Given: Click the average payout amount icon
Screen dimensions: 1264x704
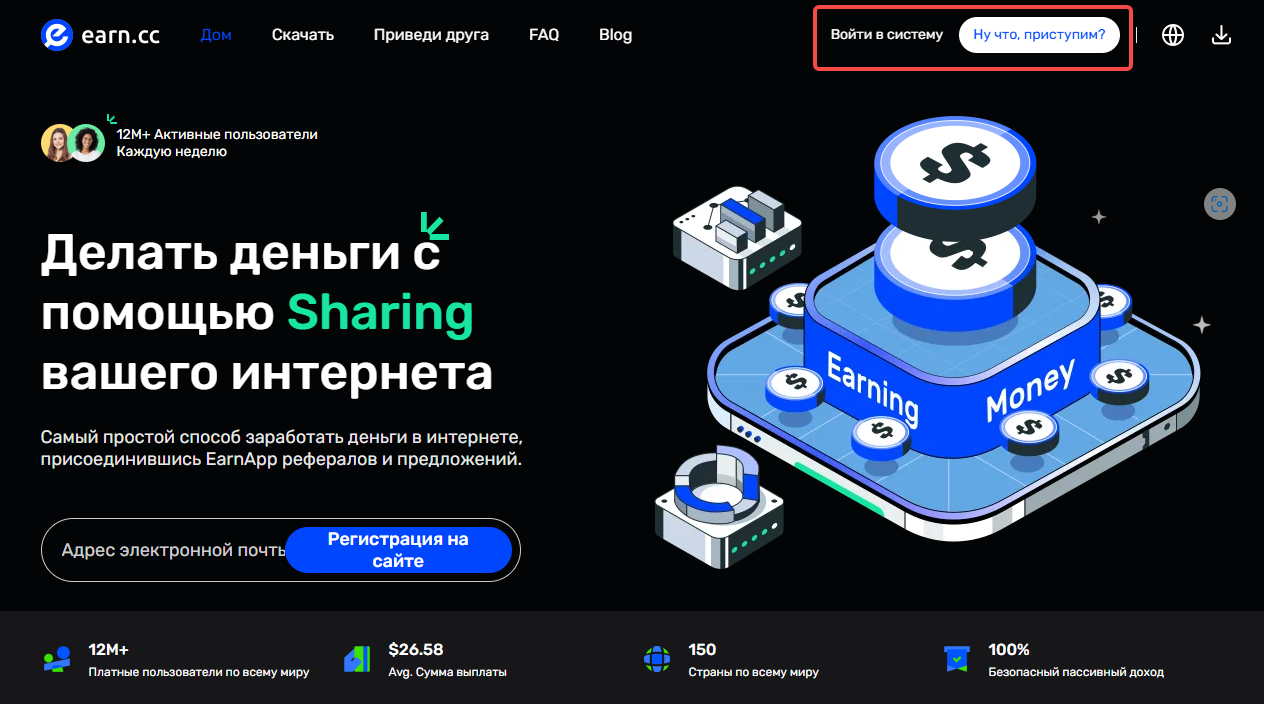Looking at the screenshot, I should coord(357,659).
